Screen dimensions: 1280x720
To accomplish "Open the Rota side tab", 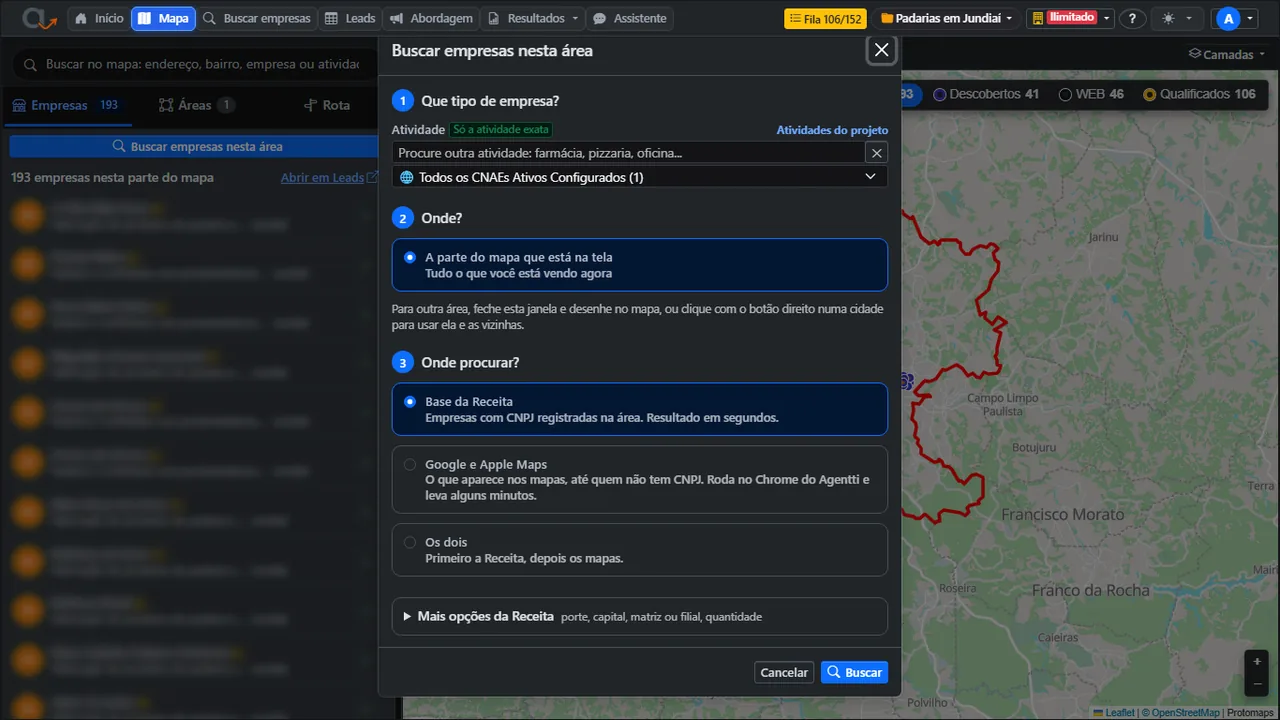I will click(327, 105).
